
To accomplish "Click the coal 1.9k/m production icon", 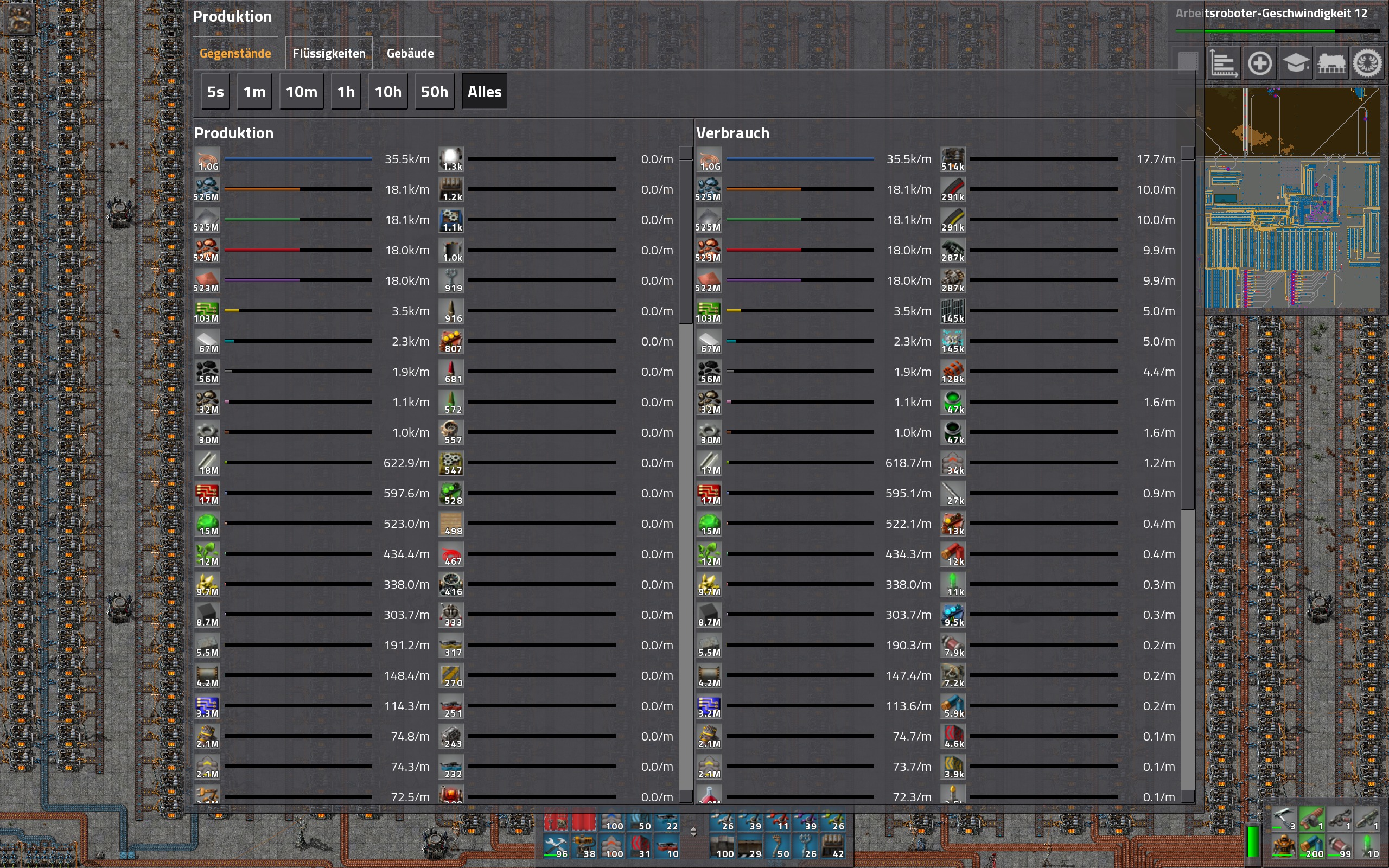I will coord(207,372).
